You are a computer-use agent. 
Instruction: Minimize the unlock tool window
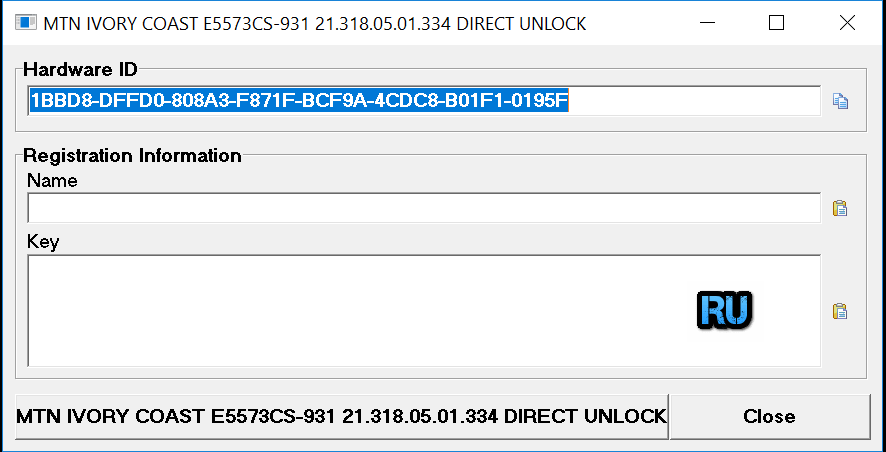(707, 23)
